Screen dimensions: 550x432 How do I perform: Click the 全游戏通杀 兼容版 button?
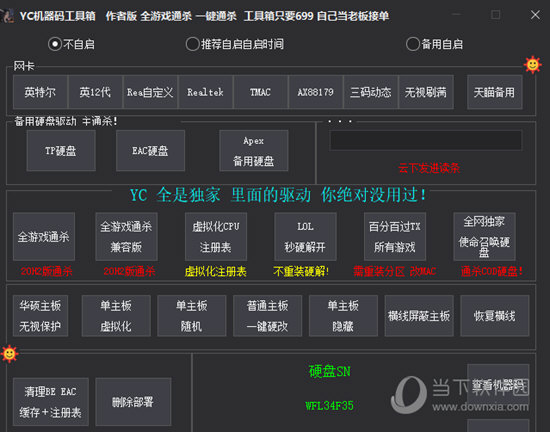coord(126,236)
